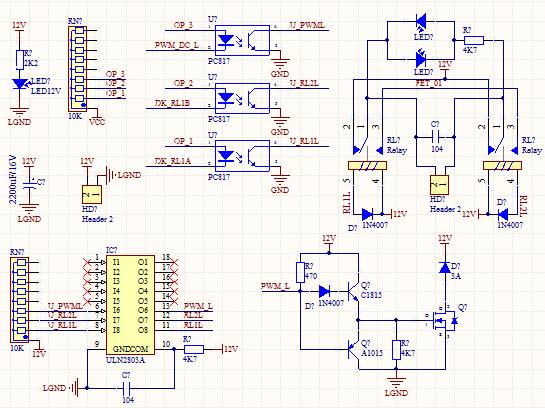Click the PWM_L net label on input
The width and height of the screenshot is (545, 408).
click(275, 286)
